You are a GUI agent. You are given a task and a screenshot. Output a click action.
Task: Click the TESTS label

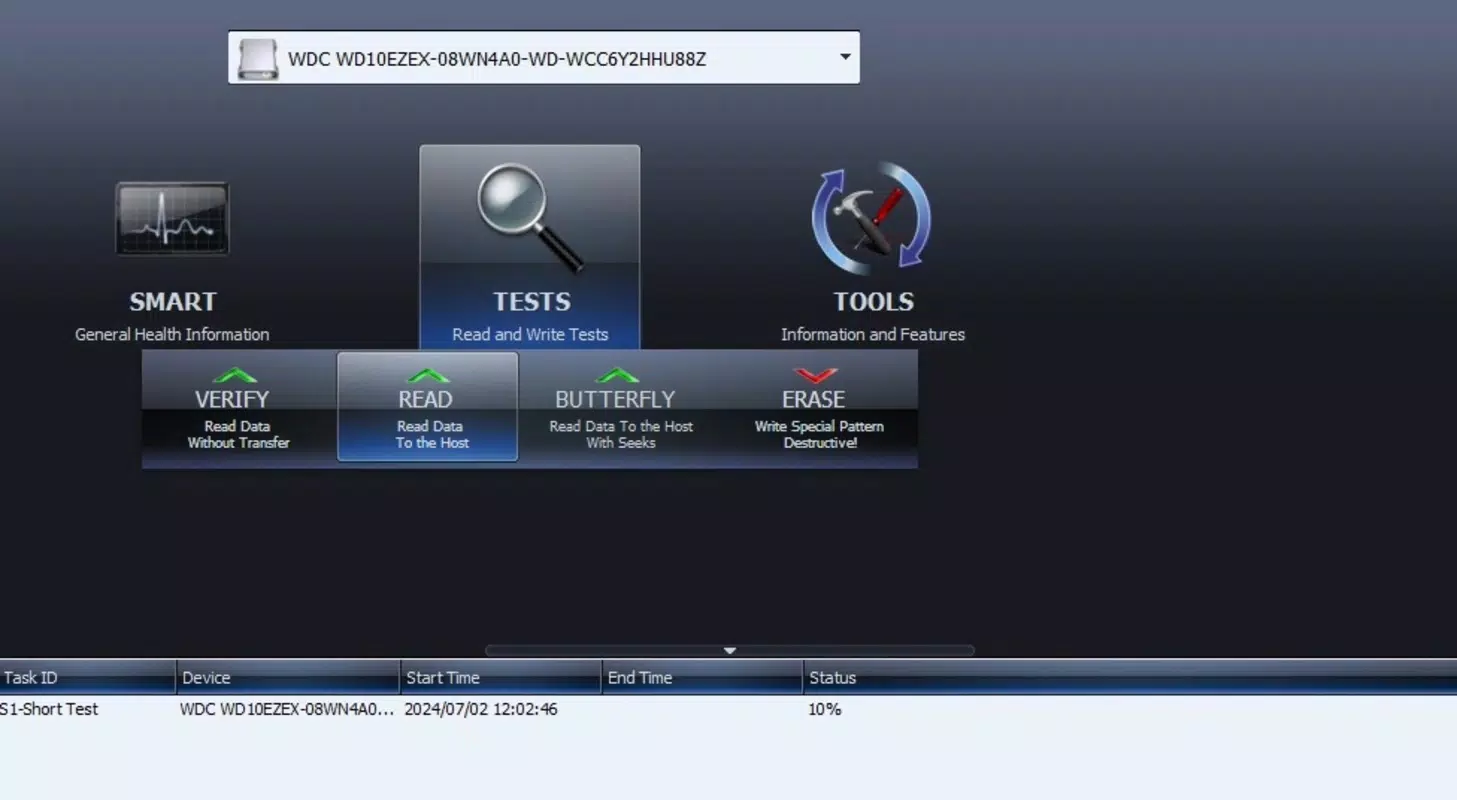tap(532, 302)
